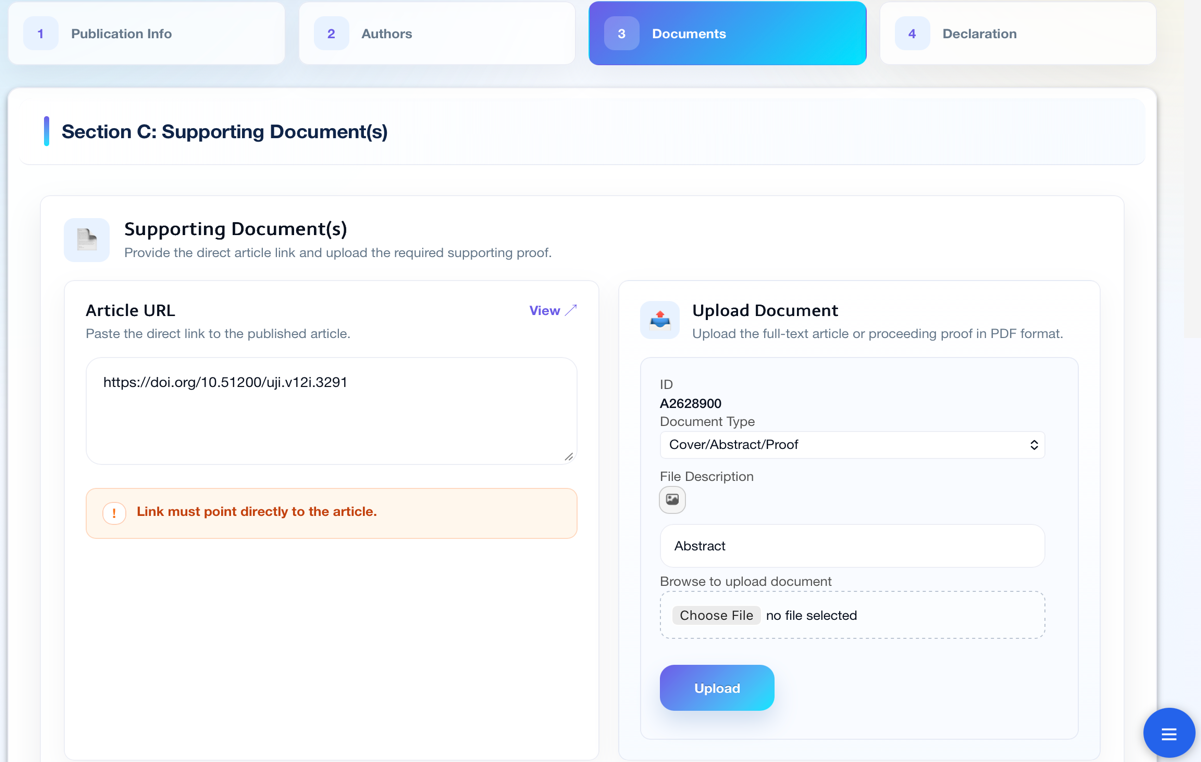The image size is (1201, 762).
Task: Select the Documents tab
Action: (x=728, y=34)
